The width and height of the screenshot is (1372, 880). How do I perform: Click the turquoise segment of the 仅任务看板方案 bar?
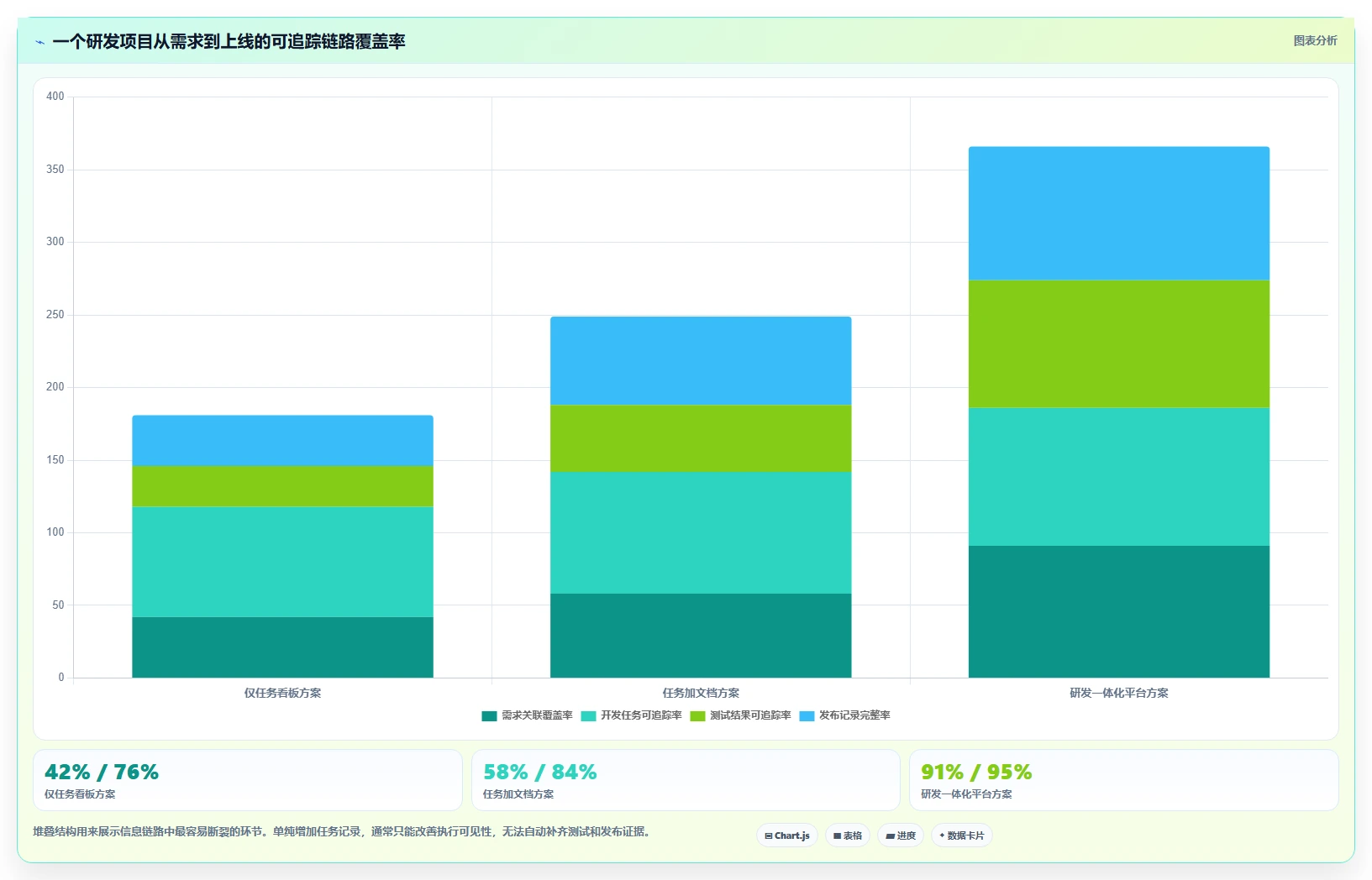(282, 562)
